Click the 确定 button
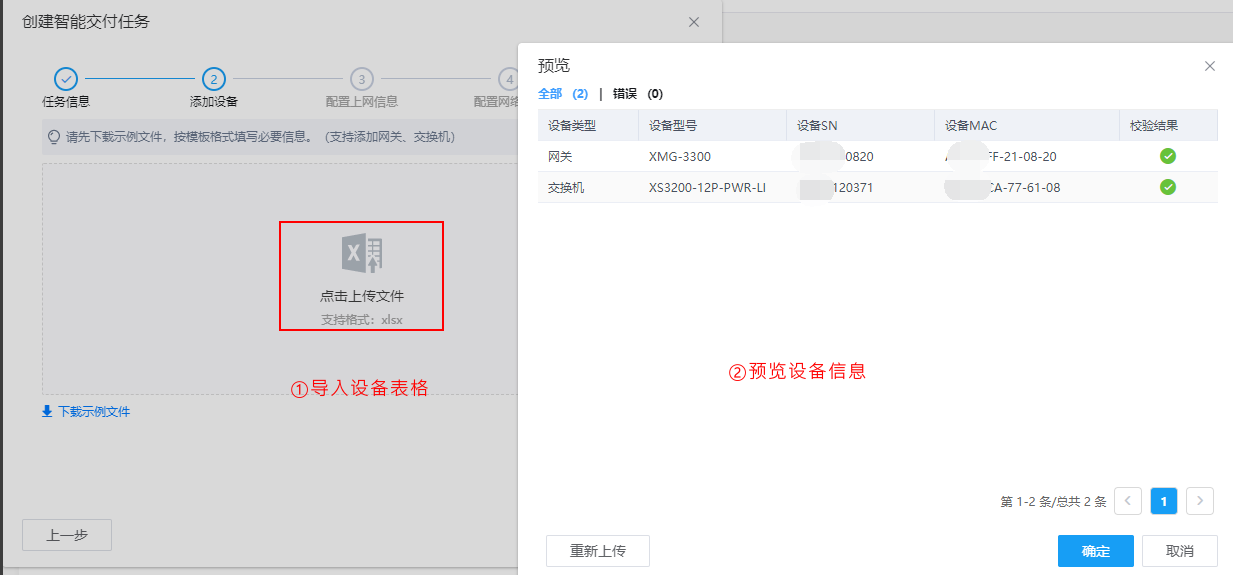 tap(1095, 551)
